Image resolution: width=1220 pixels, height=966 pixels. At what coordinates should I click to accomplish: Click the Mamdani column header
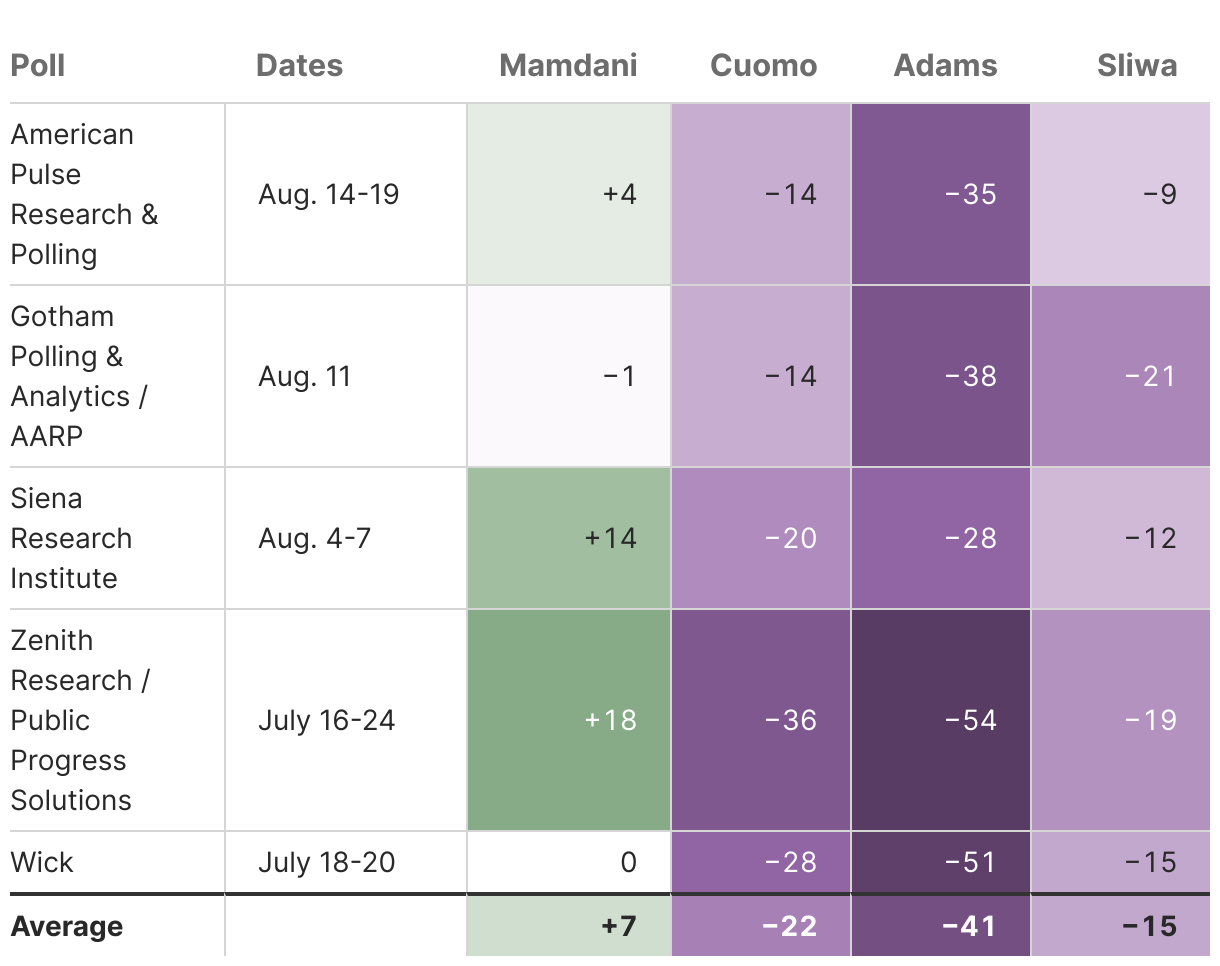[x=568, y=66]
